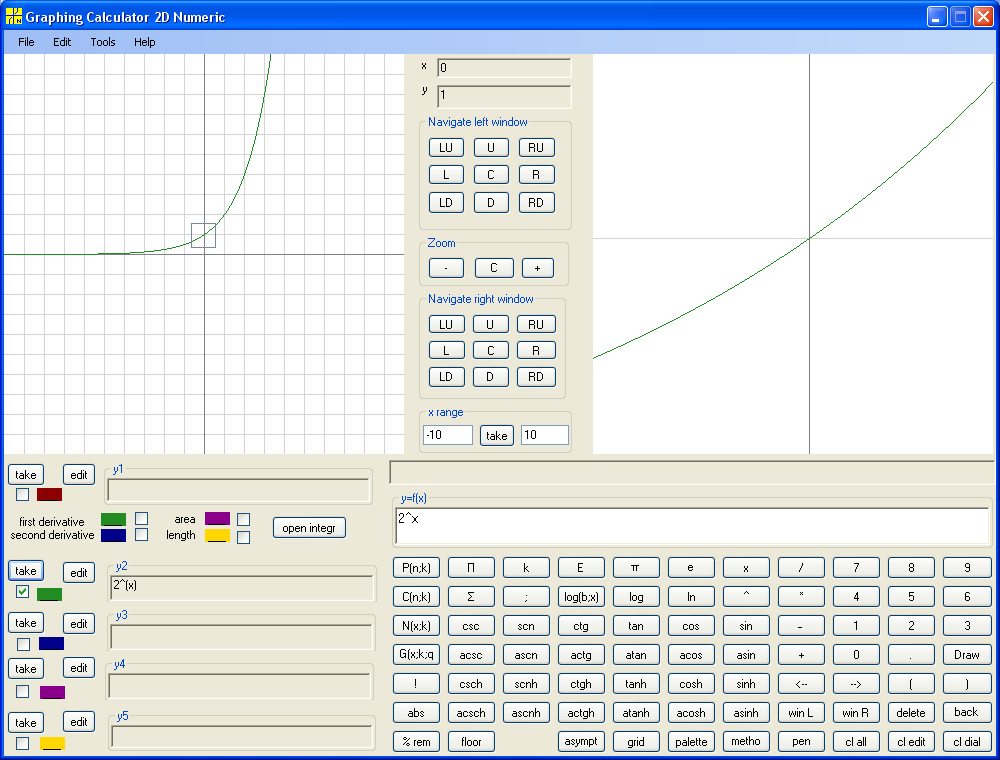This screenshot has height=760, width=1000.
Task: Click the open integr button
Action: (309, 528)
